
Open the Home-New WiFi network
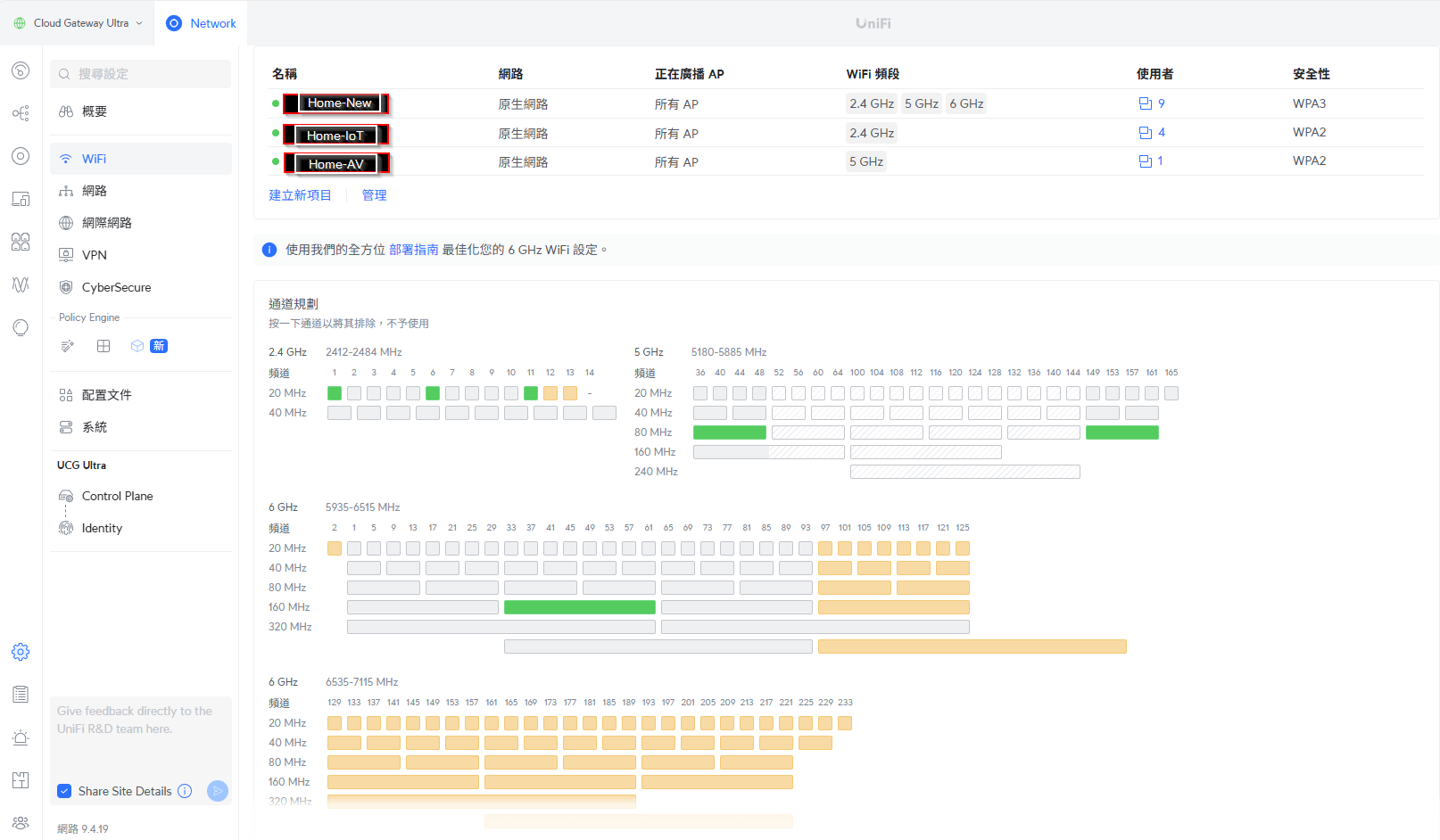[x=336, y=103]
